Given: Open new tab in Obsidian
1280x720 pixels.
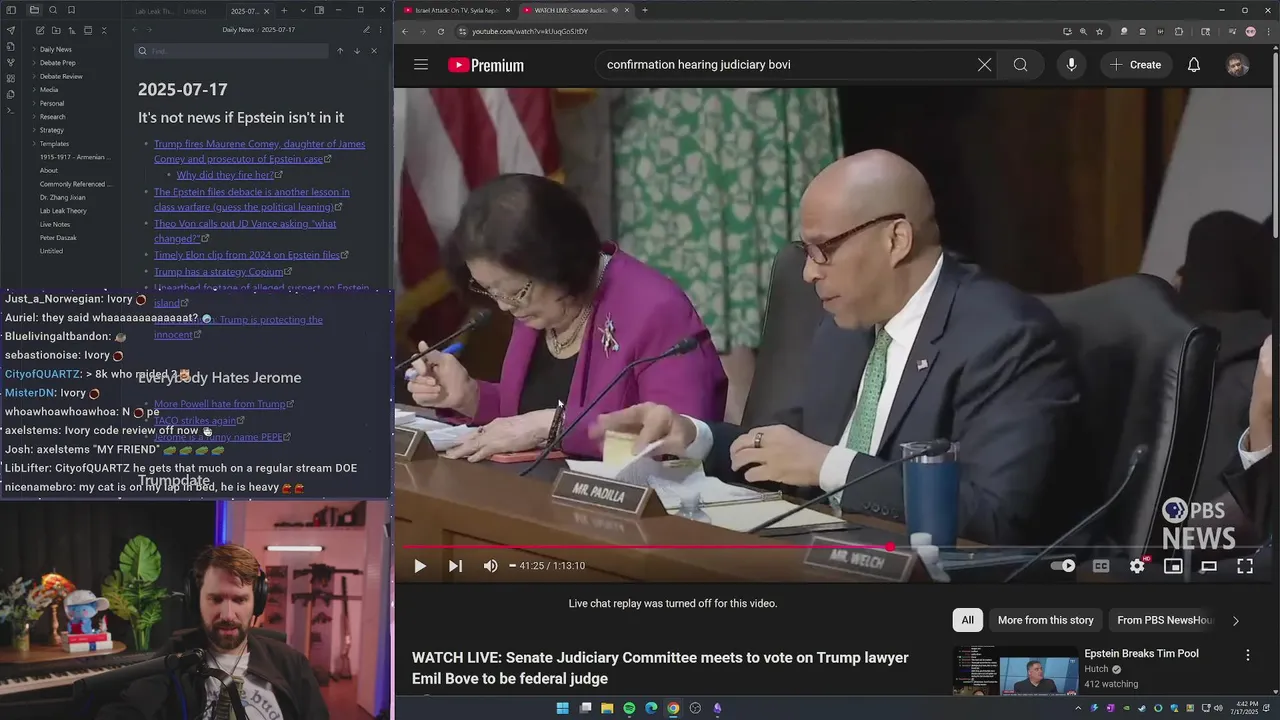Looking at the screenshot, I should (x=284, y=10).
